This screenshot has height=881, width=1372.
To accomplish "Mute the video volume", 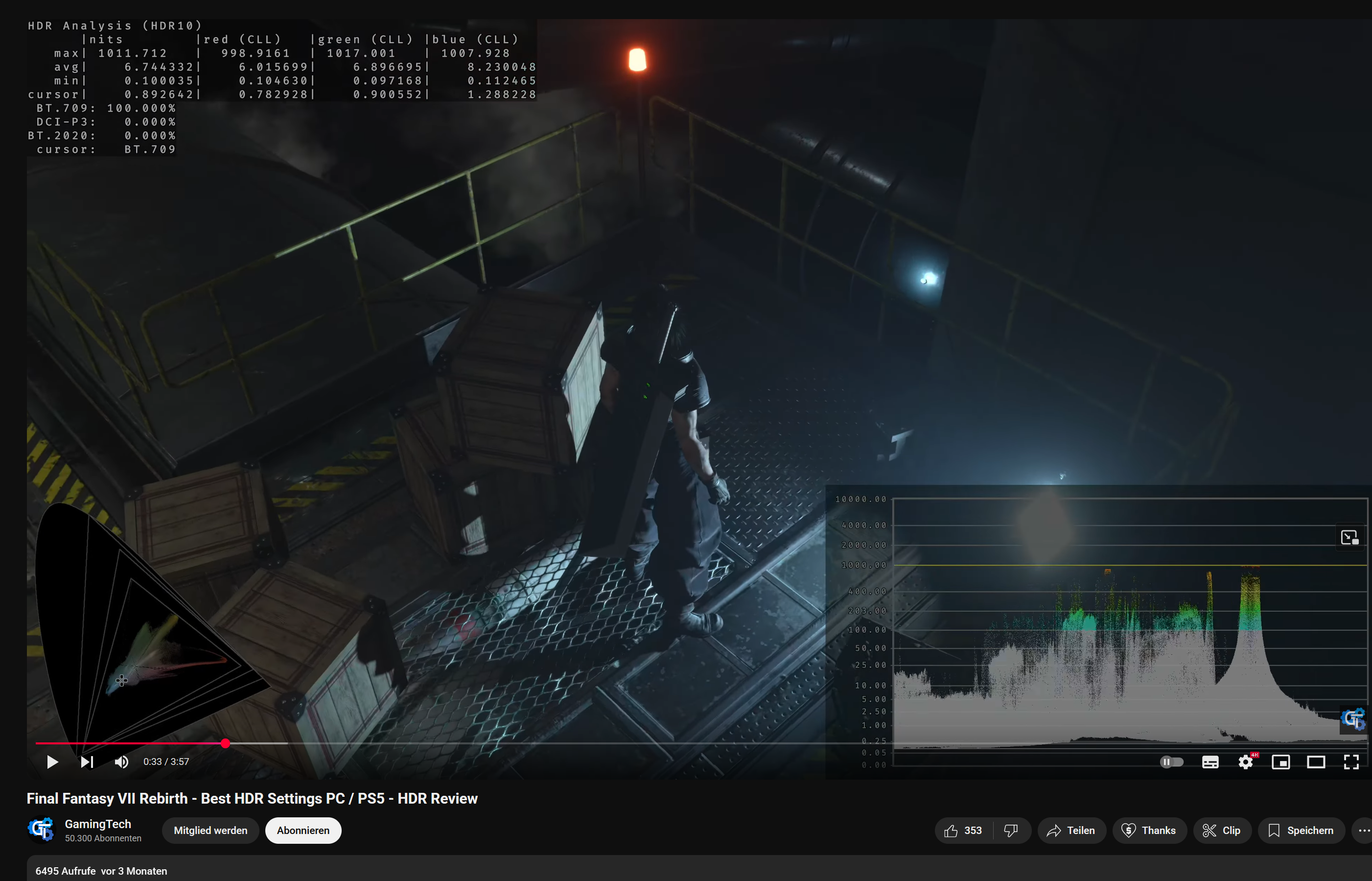I will pos(121,762).
